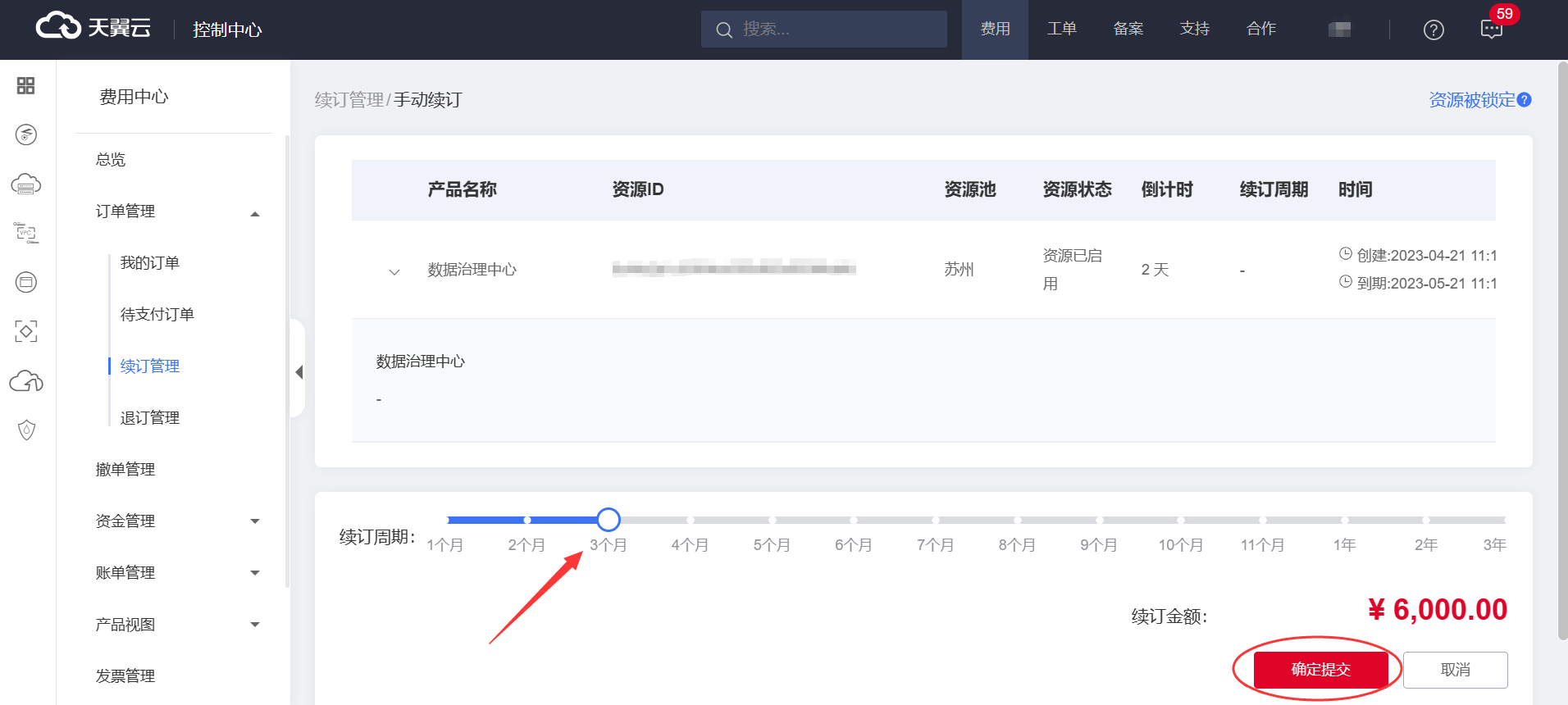1568x705 pixels.
Task: Select 退订管理 in the sidebar
Action: point(150,418)
